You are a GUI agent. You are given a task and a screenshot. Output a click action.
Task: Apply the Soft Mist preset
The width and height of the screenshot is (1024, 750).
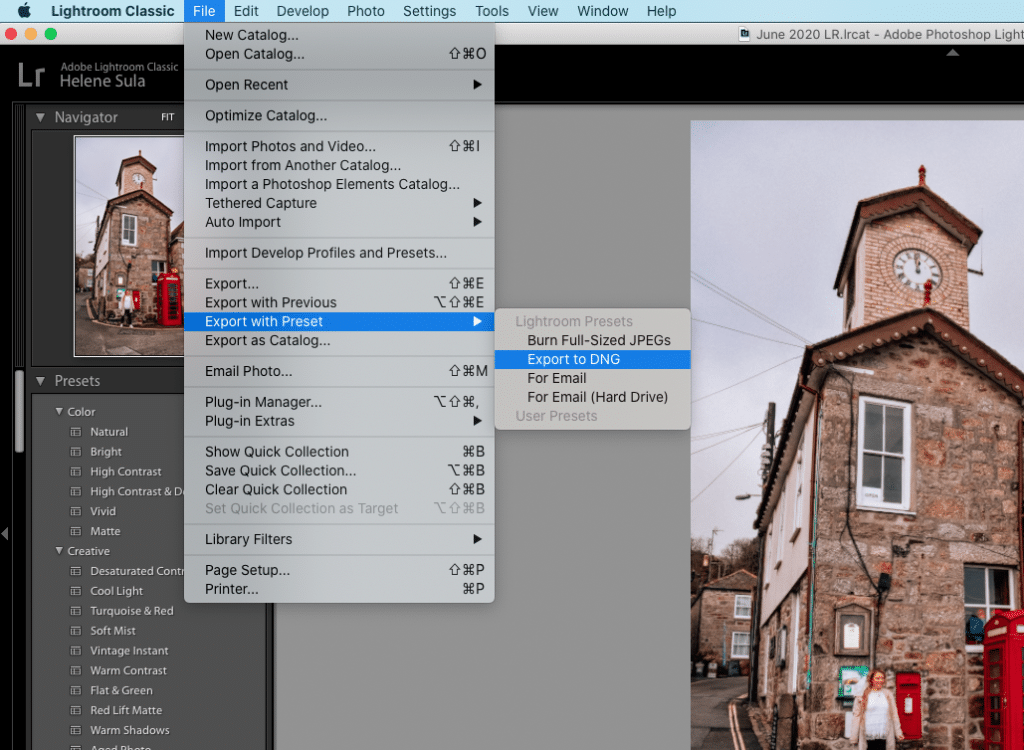pos(113,631)
